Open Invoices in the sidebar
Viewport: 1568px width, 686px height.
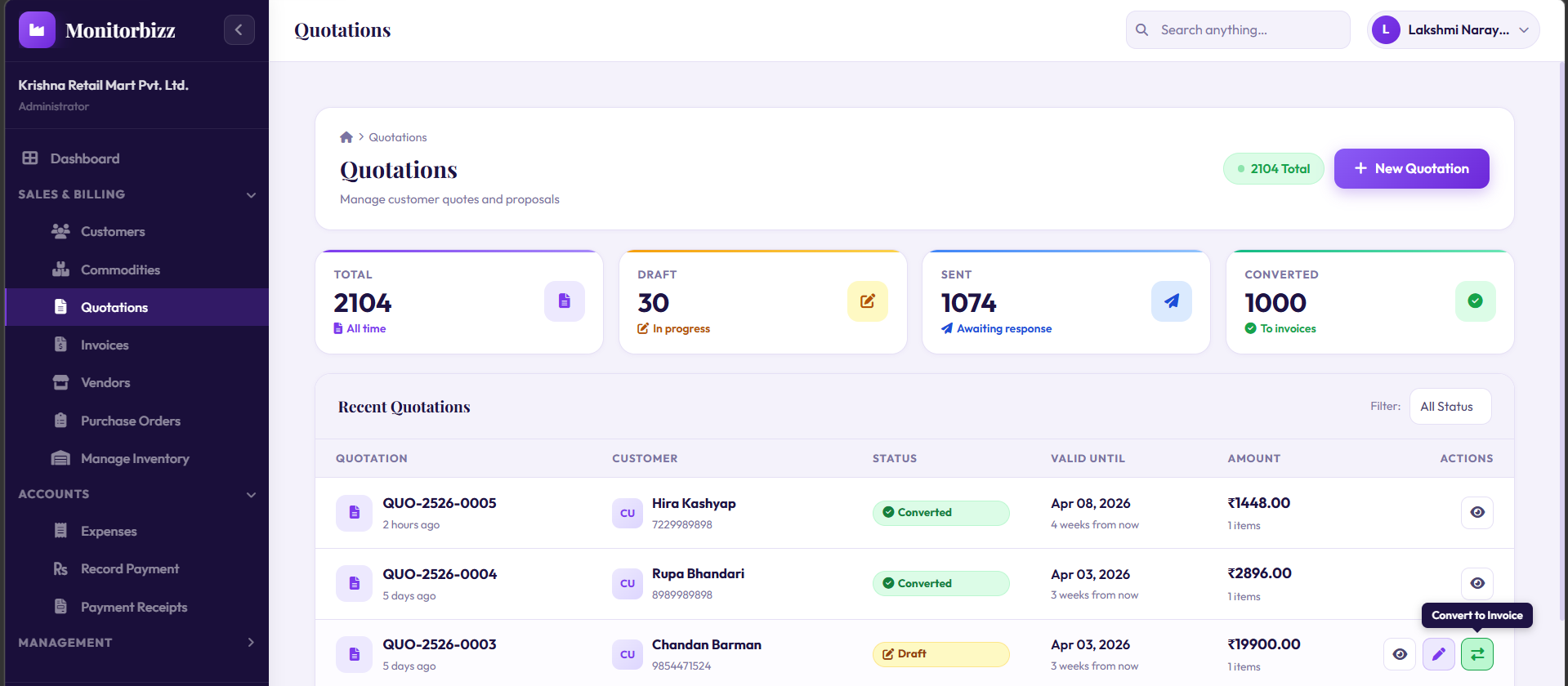point(105,345)
